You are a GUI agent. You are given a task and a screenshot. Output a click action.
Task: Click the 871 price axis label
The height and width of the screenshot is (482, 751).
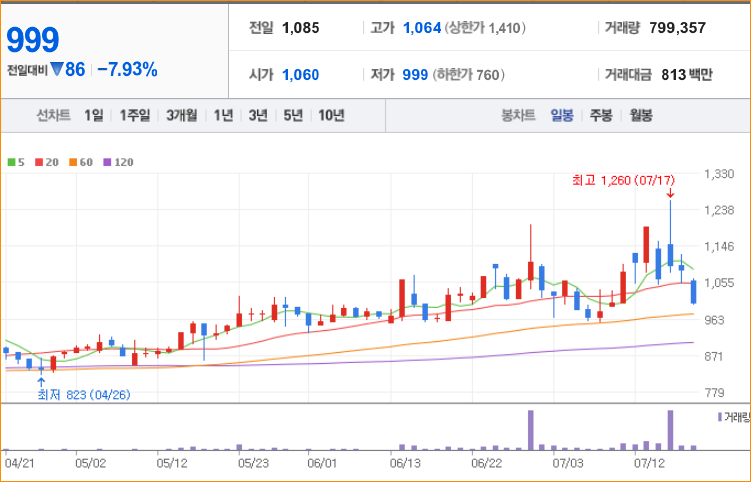coord(714,356)
